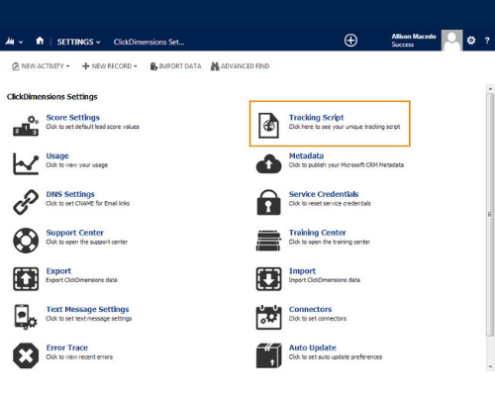The width and height of the screenshot is (495, 400).
Task: Click IMPORT DATA in the command bar
Action: click(176, 66)
